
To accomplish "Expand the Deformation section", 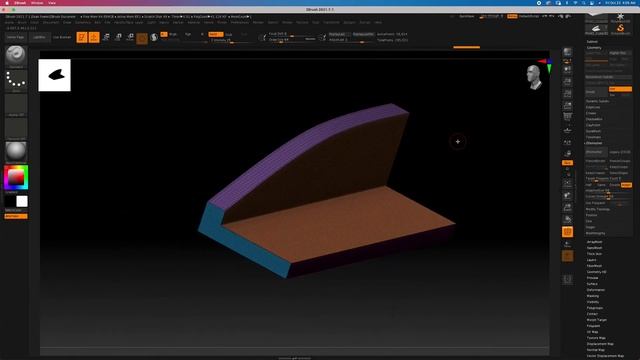I will click(596, 290).
